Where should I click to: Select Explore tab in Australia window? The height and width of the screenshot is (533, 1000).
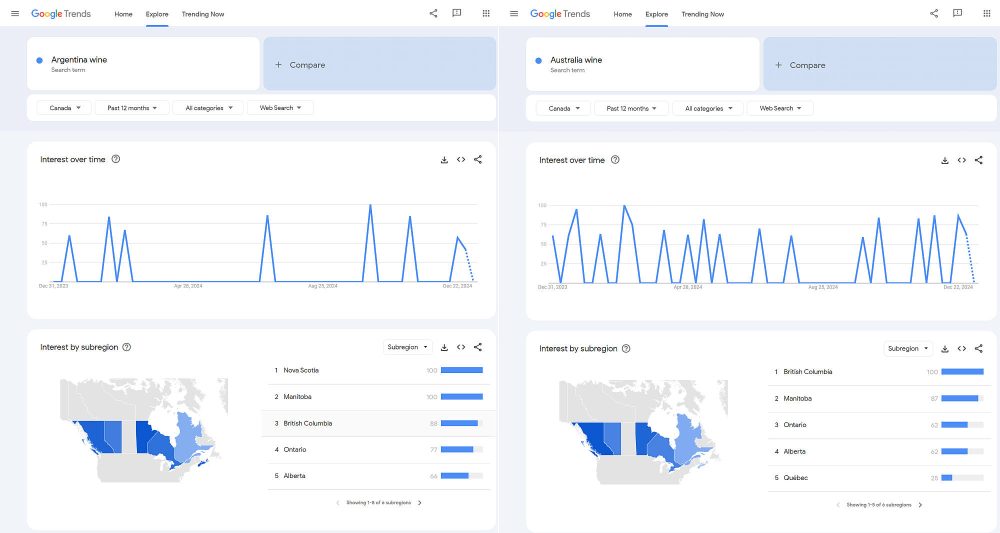pos(656,14)
